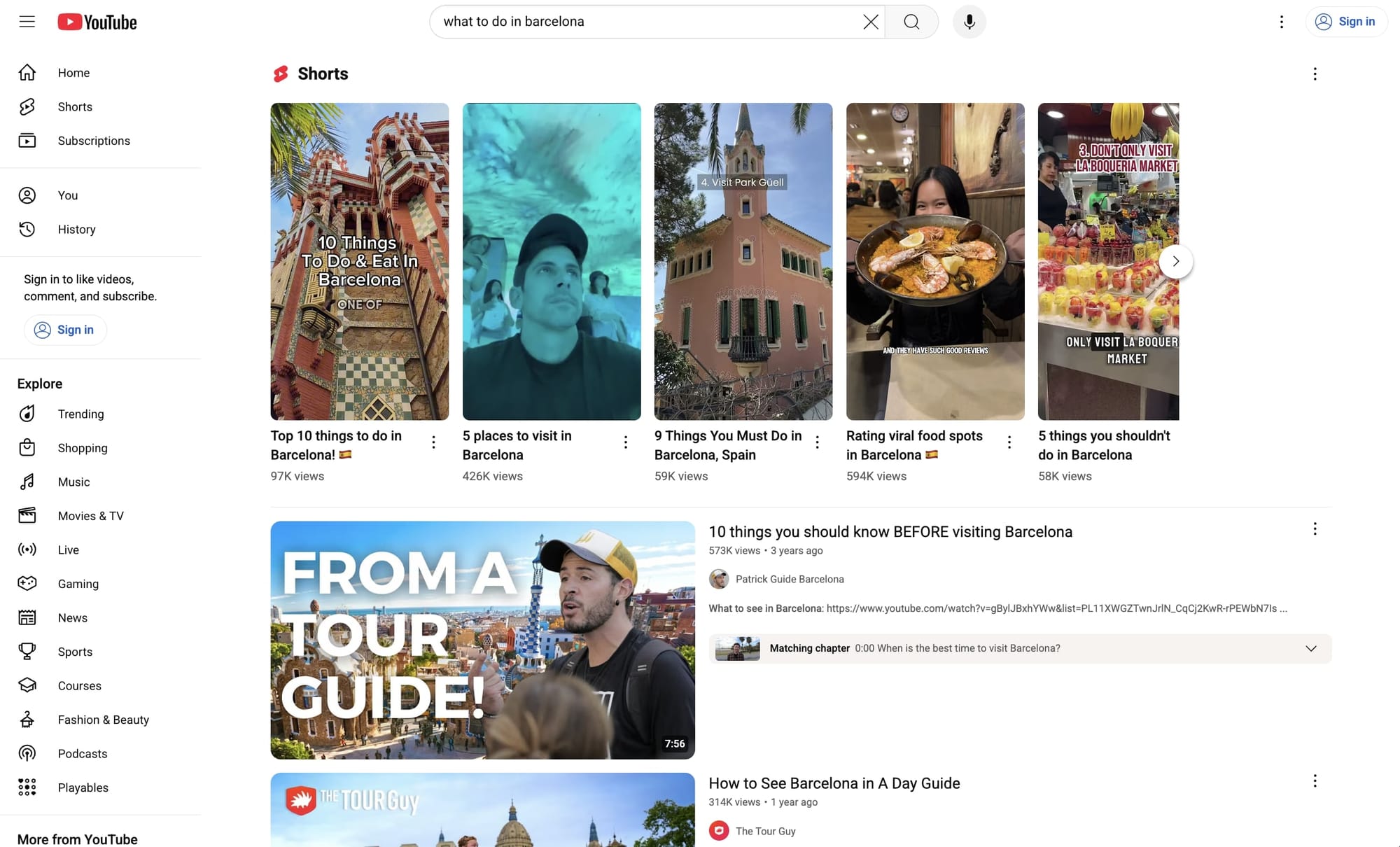Click inside the search input field
This screenshot has width=1400, height=847.
pos(630,22)
